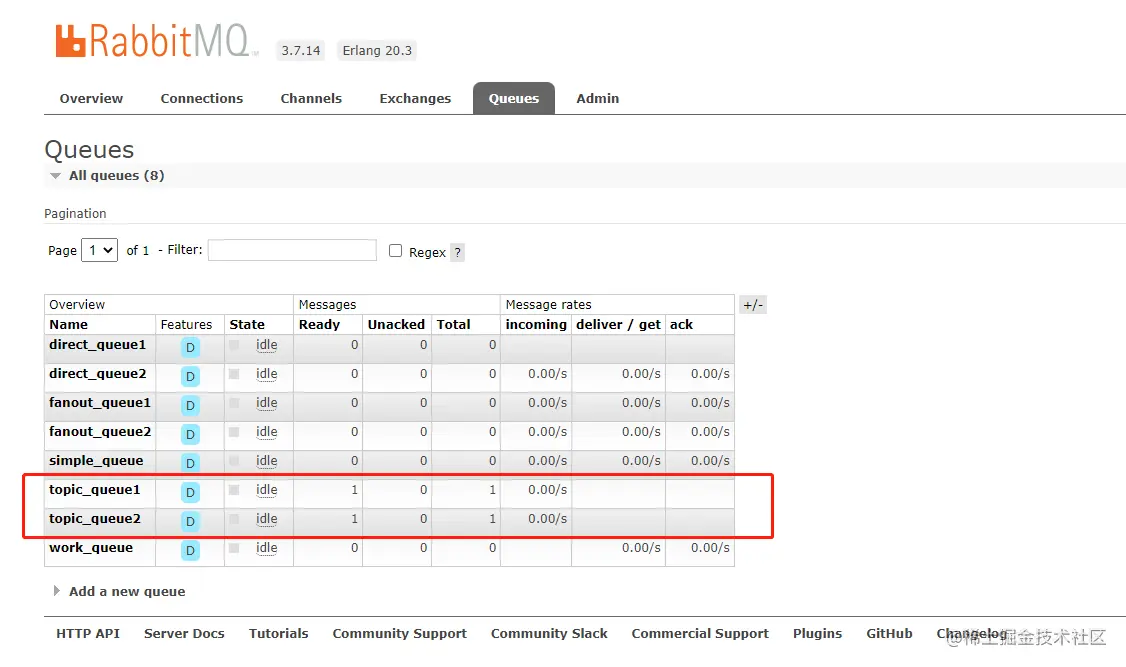The height and width of the screenshot is (667, 1126).
Task: Click the idle state text for topic_queue1
Action: click(266, 490)
